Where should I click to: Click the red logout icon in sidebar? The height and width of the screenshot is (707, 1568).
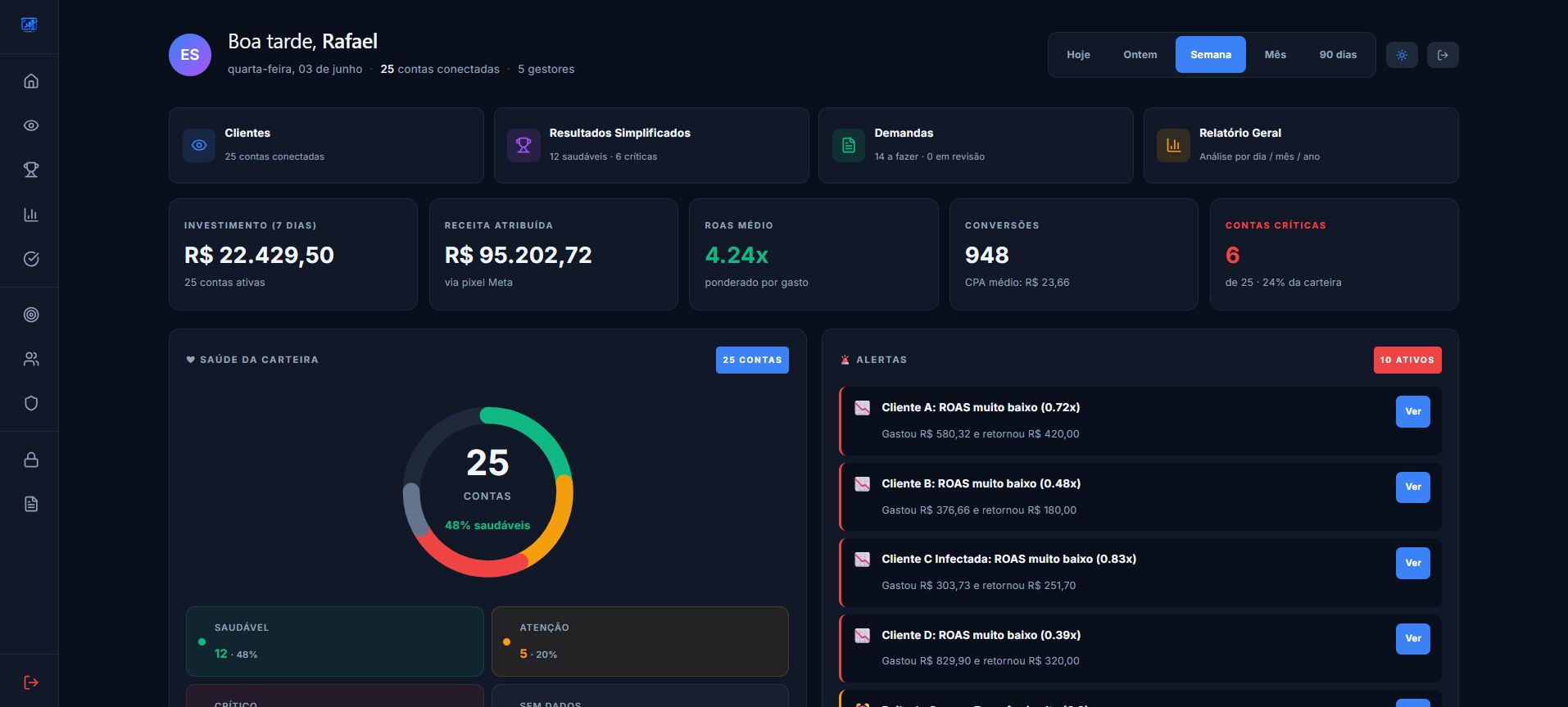[31, 682]
